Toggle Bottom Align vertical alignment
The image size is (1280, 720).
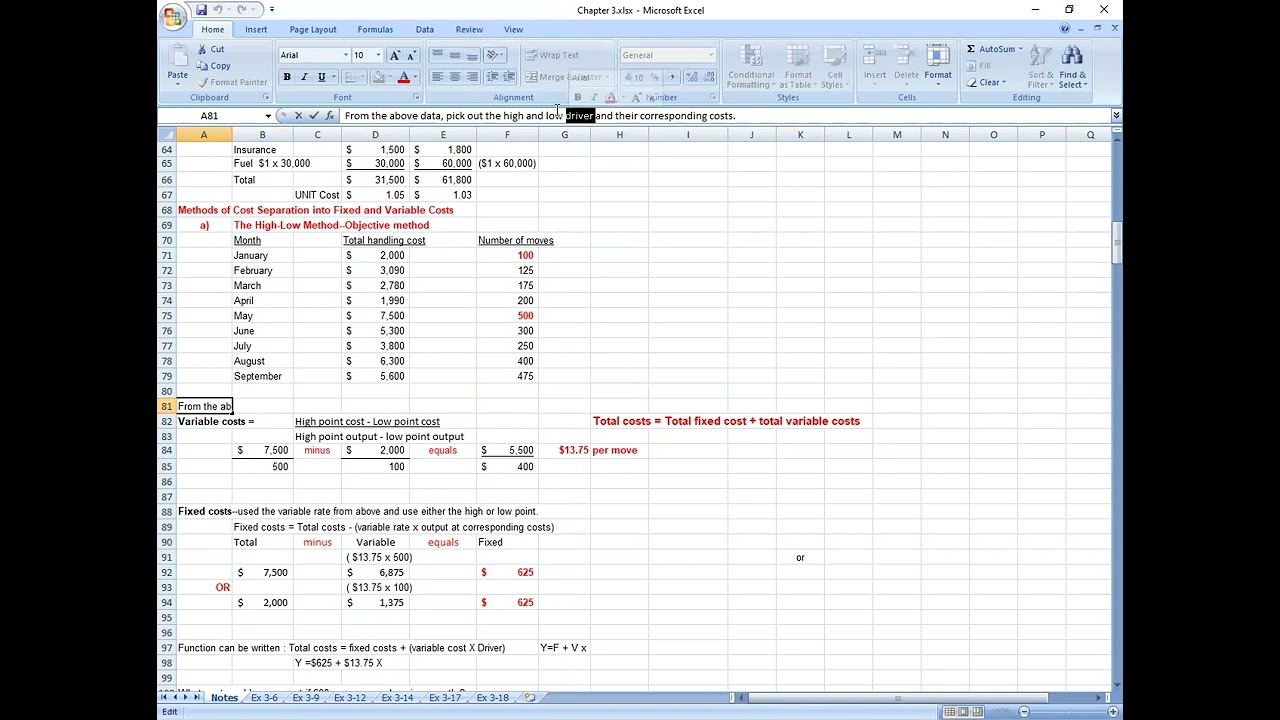click(x=471, y=55)
